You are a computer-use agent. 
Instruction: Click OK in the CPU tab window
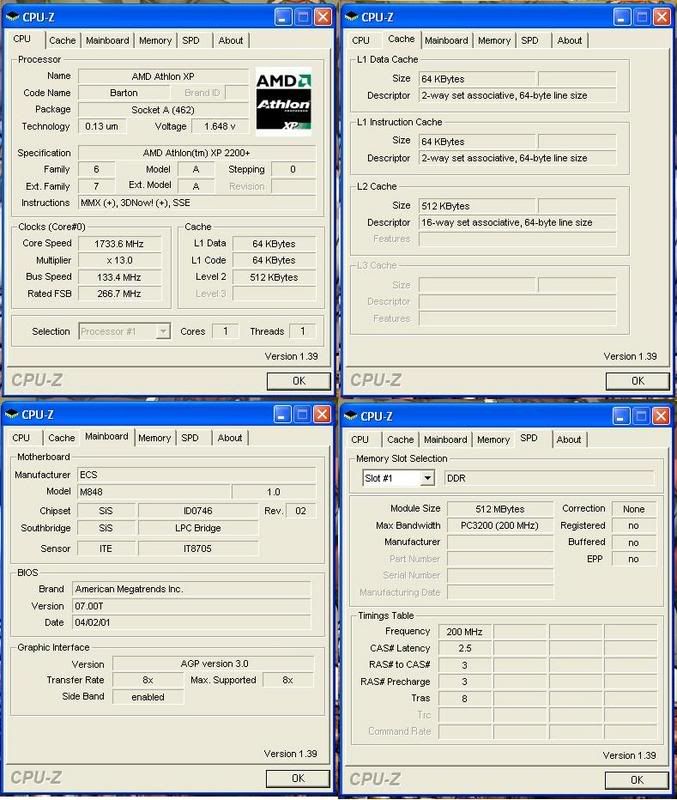(x=298, y=381)
